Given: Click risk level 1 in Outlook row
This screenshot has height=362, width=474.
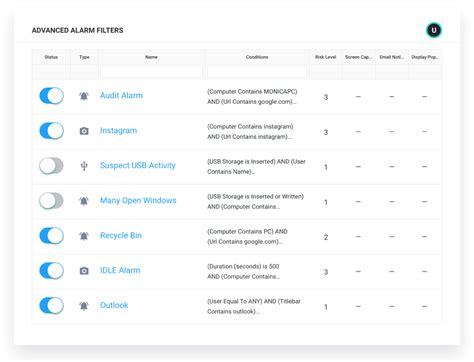Looking at the screenshot, I should pyautogui.click(x=326, y=307).
